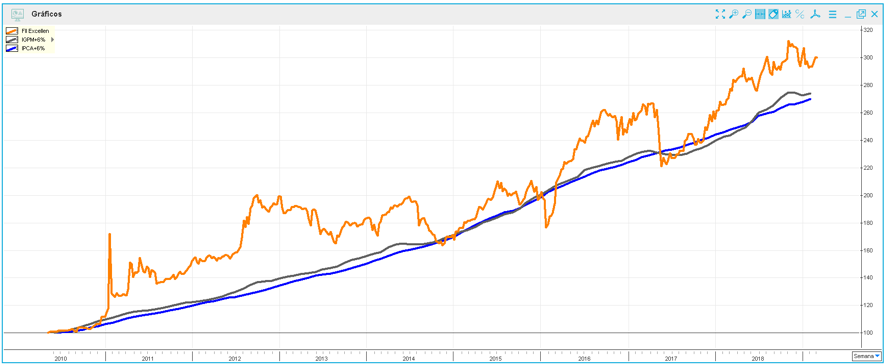
Task: Click the 100 value on price axis
Action: click(869, 333)
